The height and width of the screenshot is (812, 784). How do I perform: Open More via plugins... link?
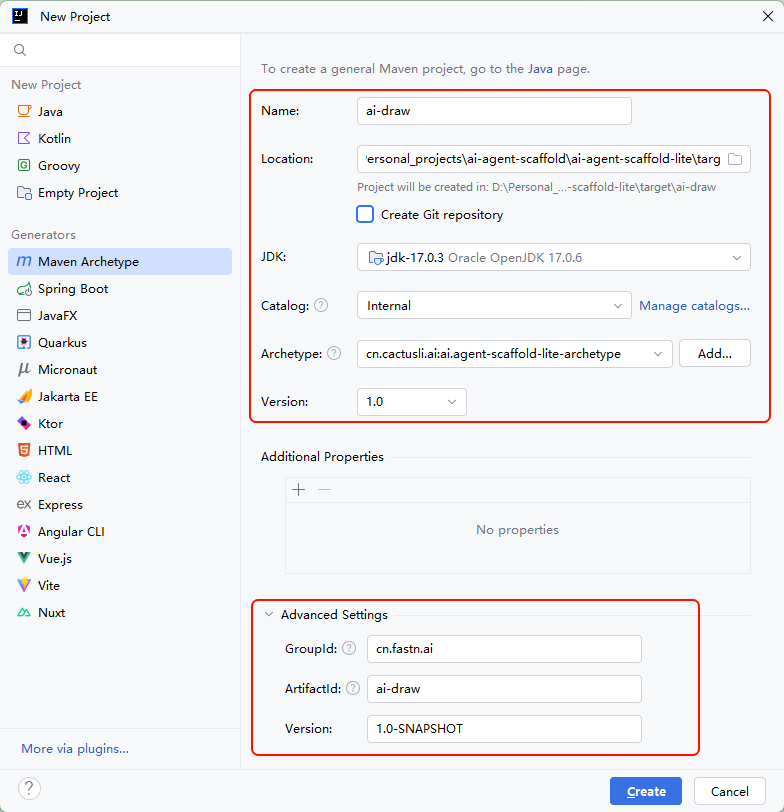(75, 749)
